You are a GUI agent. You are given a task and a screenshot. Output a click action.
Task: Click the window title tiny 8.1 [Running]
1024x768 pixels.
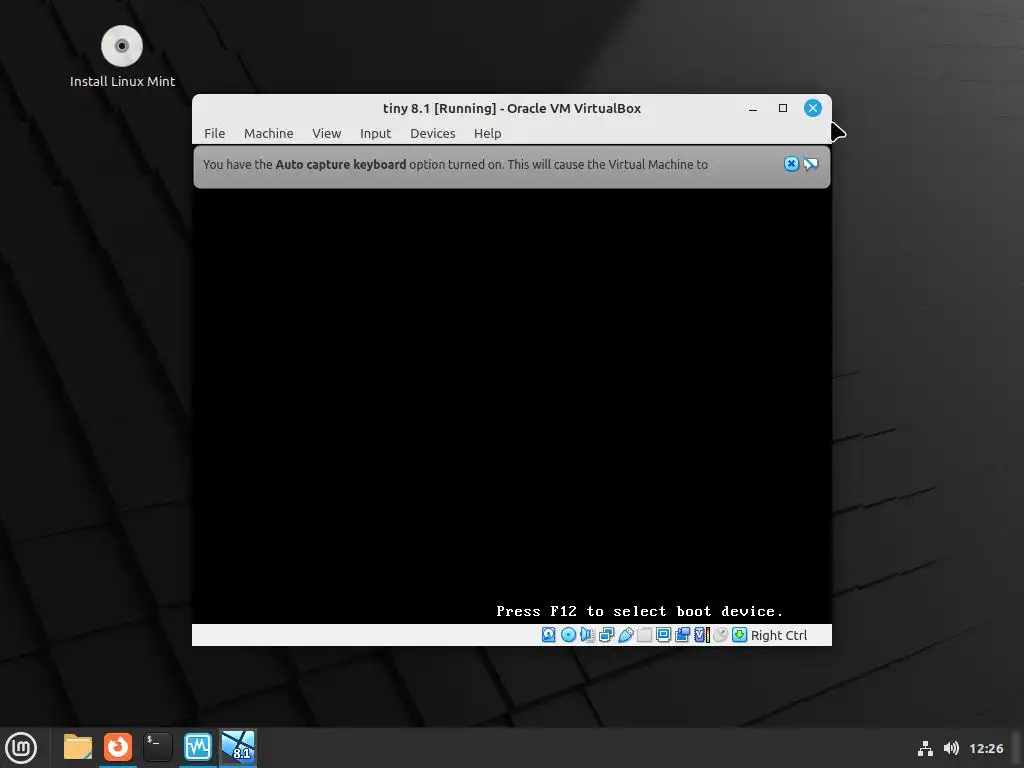coord(440,108)
